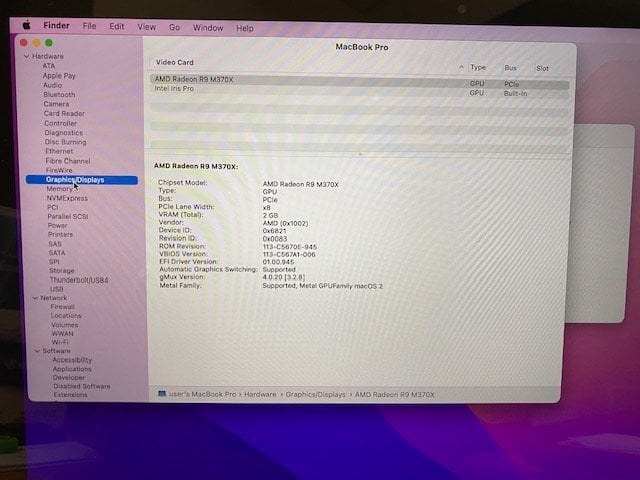This screenshot has width=640, height=480.
Task: Click user's MacBook Pro in path bar
Action: (x=202, y=394)
